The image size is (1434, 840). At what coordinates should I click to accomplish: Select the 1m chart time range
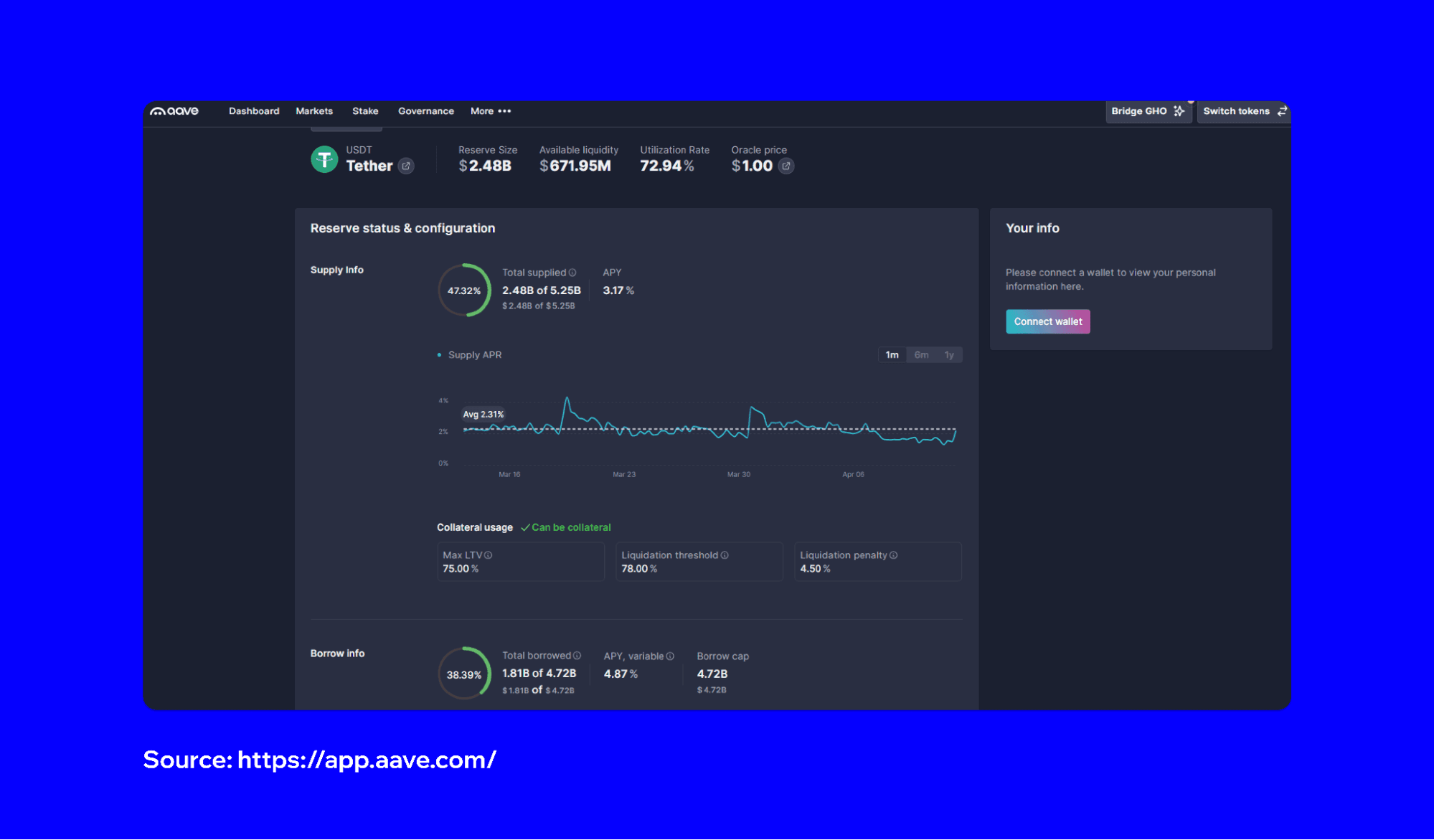click(x=892, y=354)
